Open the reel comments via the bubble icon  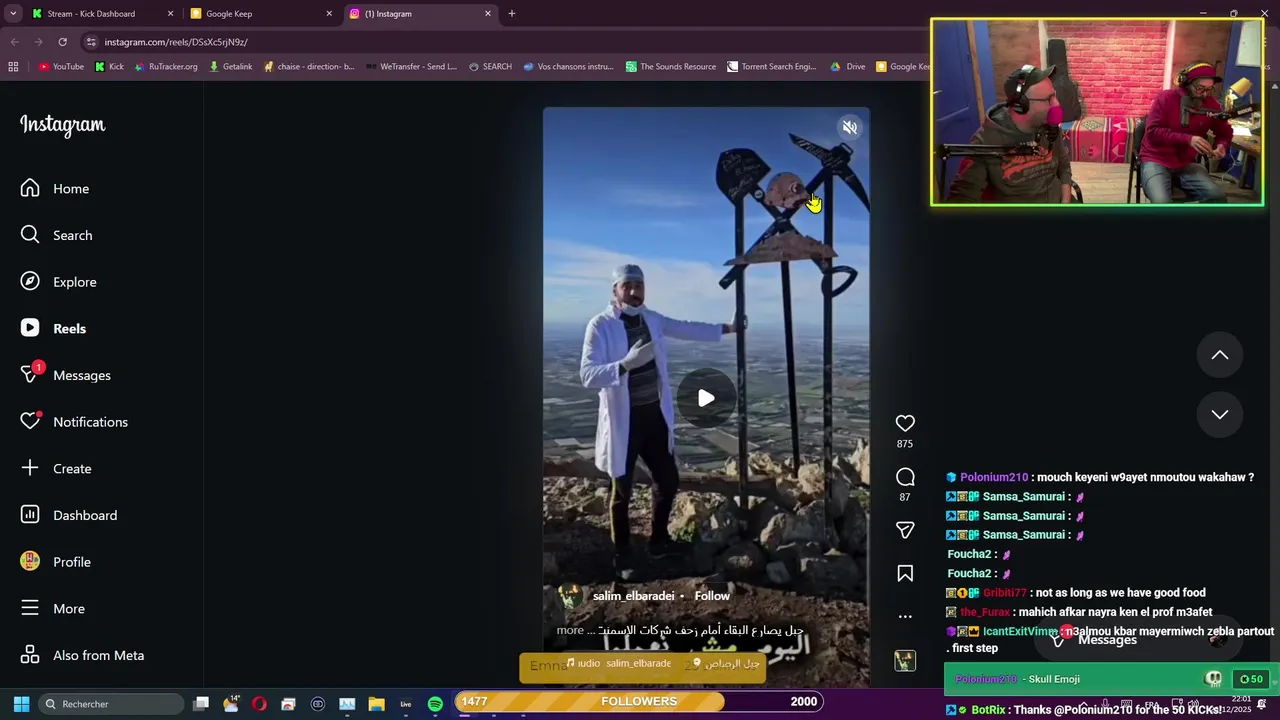point(905,477)
